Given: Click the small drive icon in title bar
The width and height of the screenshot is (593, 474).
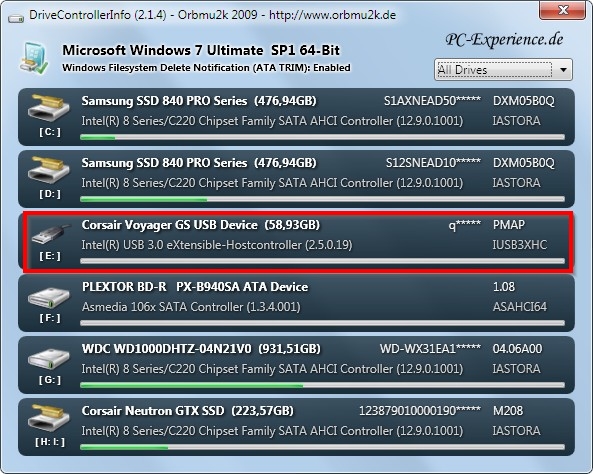Looking at the screenshot, I should point(16,17).
